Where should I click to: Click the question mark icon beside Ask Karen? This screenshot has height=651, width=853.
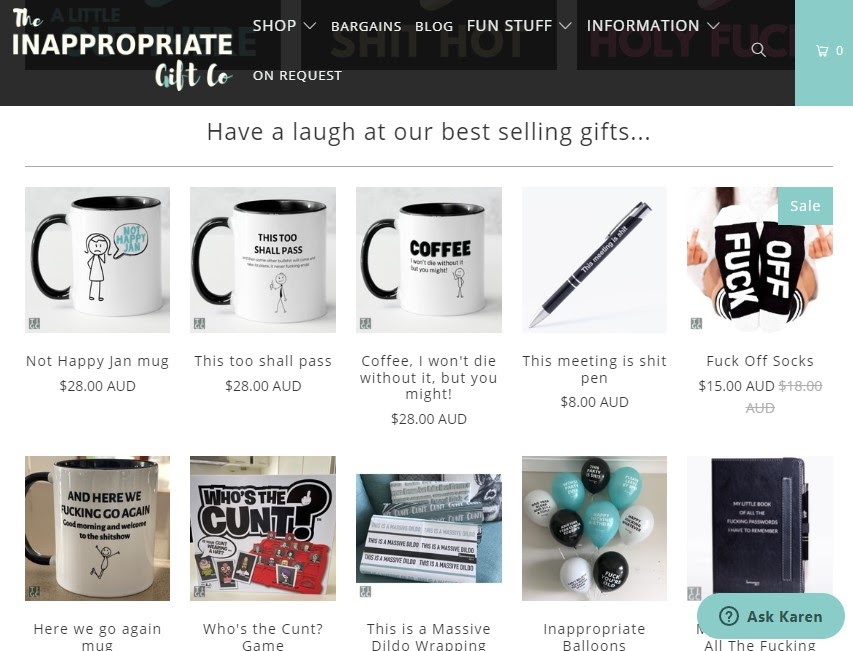click(728, 616)
